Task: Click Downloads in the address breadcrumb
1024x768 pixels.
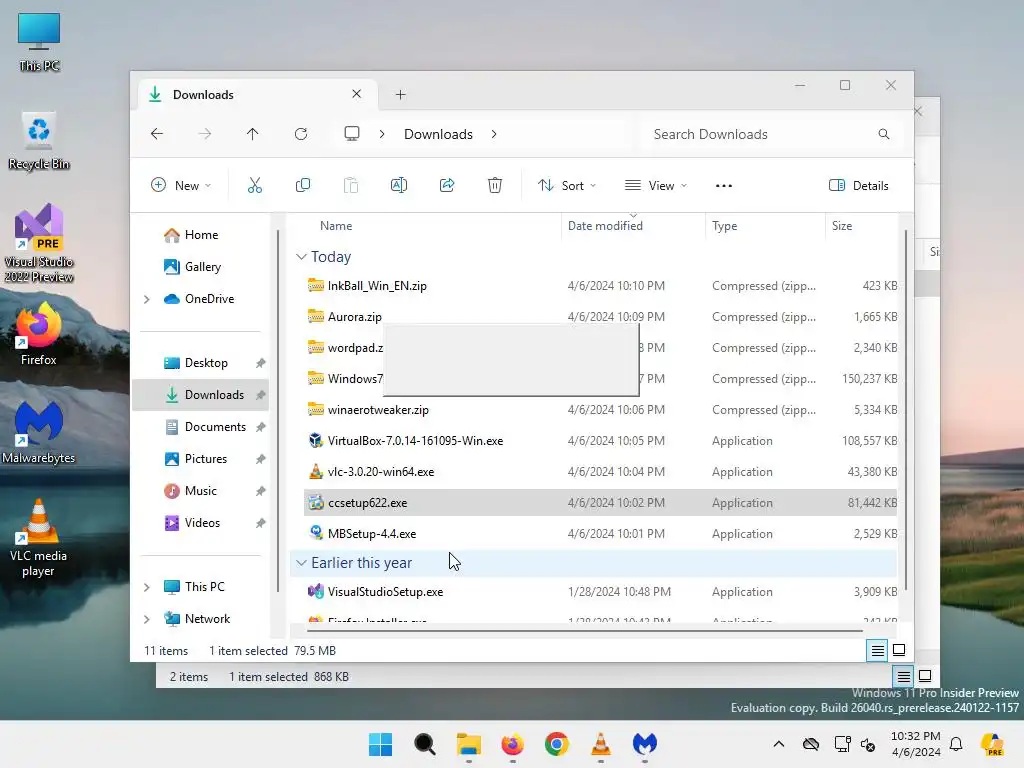Action: click(x=438, y=134)
